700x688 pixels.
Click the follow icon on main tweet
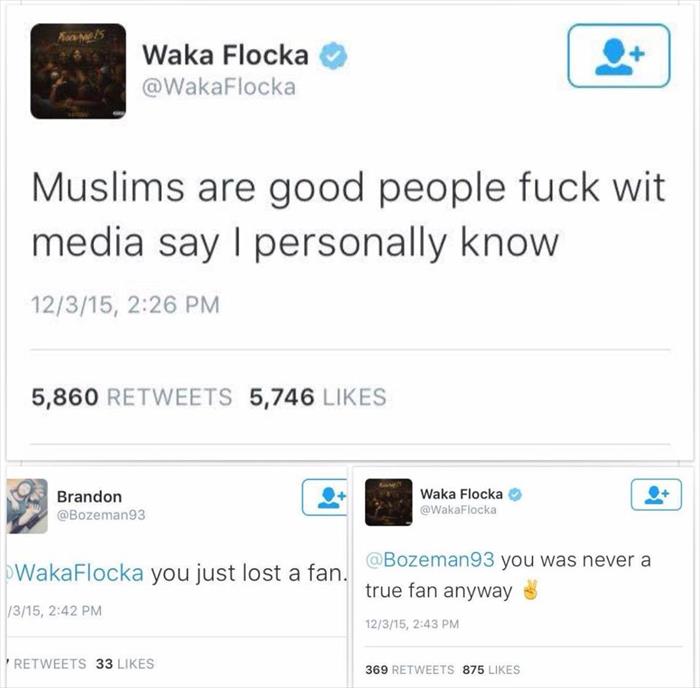click(x=619, y=55)
